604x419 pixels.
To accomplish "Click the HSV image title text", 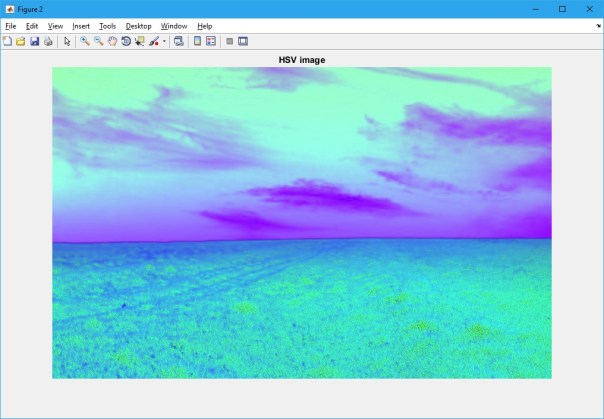I will click(301, 60).
